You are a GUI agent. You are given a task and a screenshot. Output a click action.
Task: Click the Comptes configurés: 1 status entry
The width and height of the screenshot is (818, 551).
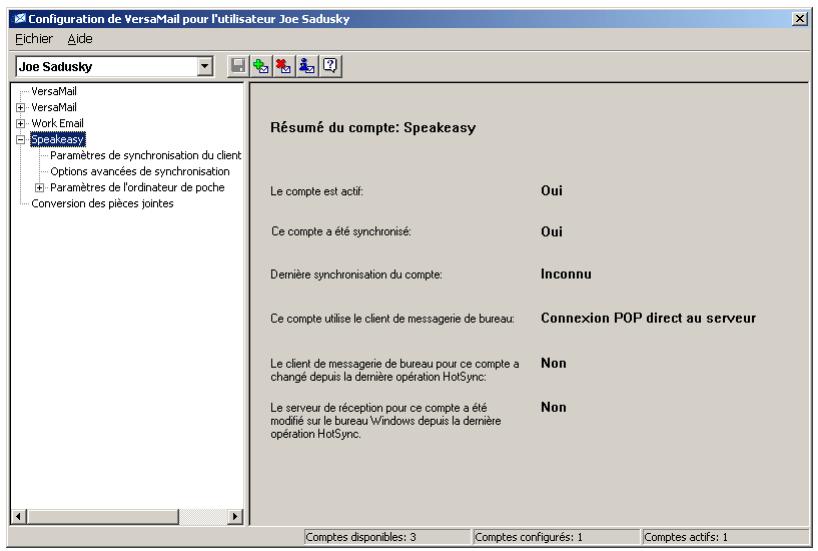557,537
